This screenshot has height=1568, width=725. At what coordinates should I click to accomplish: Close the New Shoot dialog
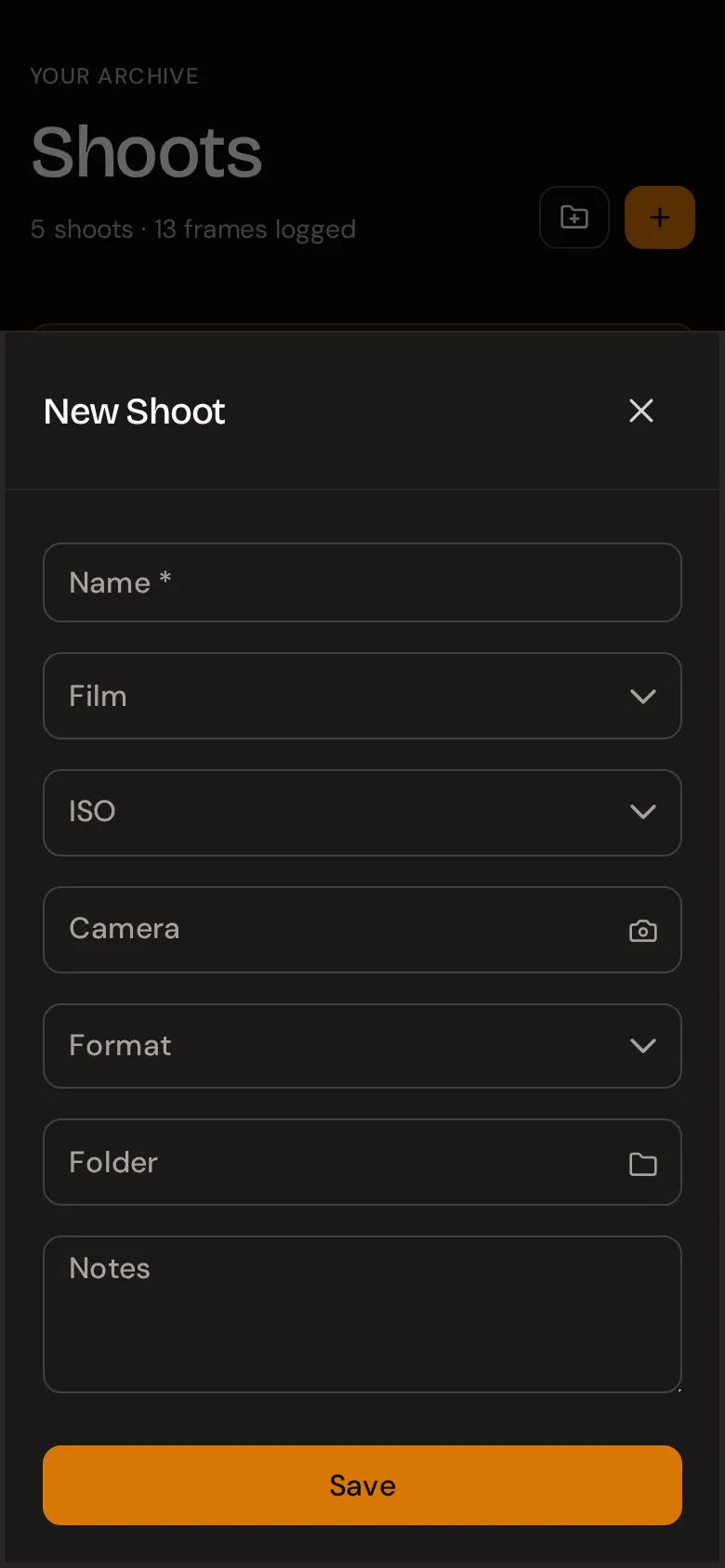pyautogui.click(x=641, y=411)
